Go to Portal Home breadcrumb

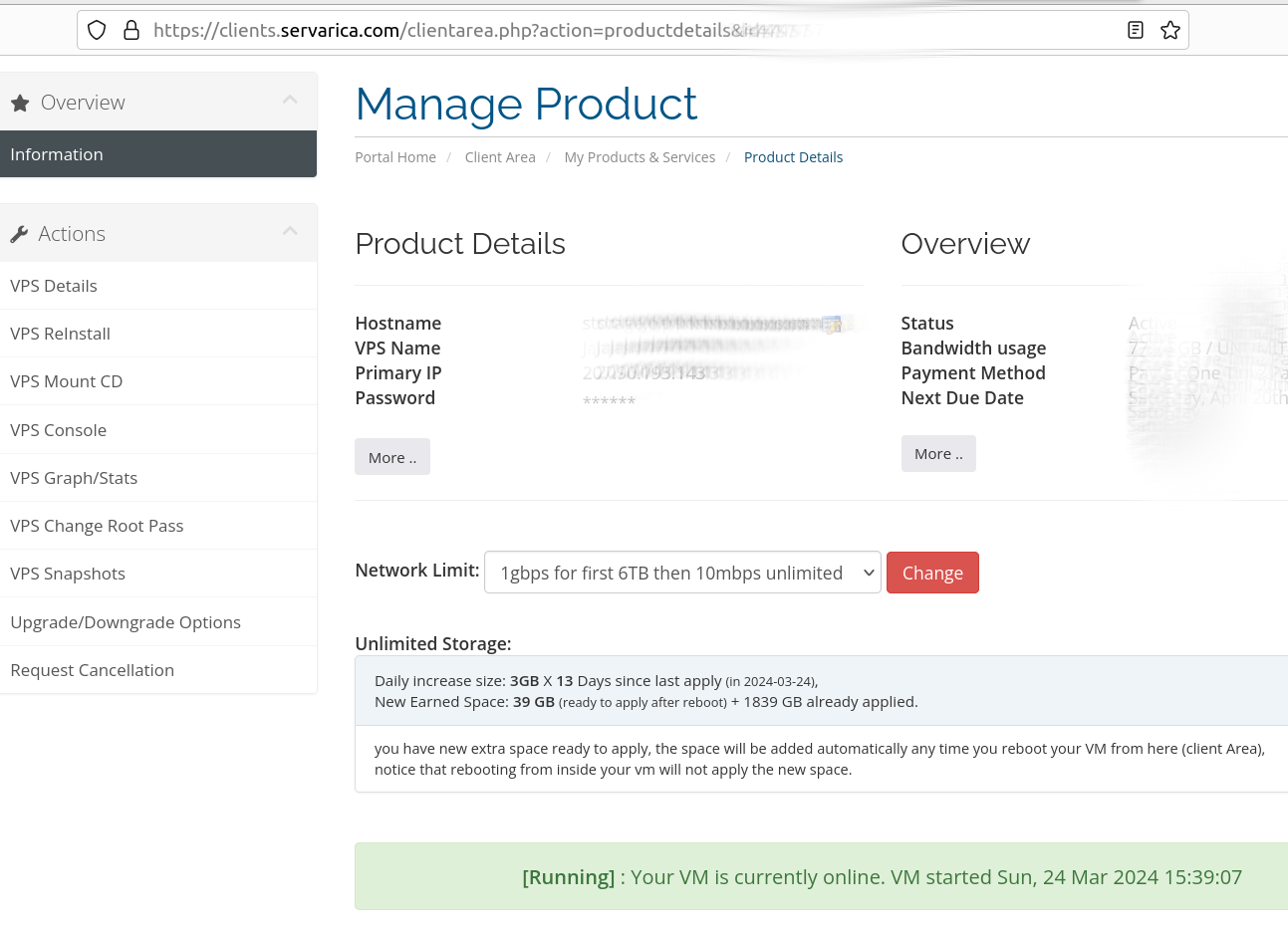[395, 157]
